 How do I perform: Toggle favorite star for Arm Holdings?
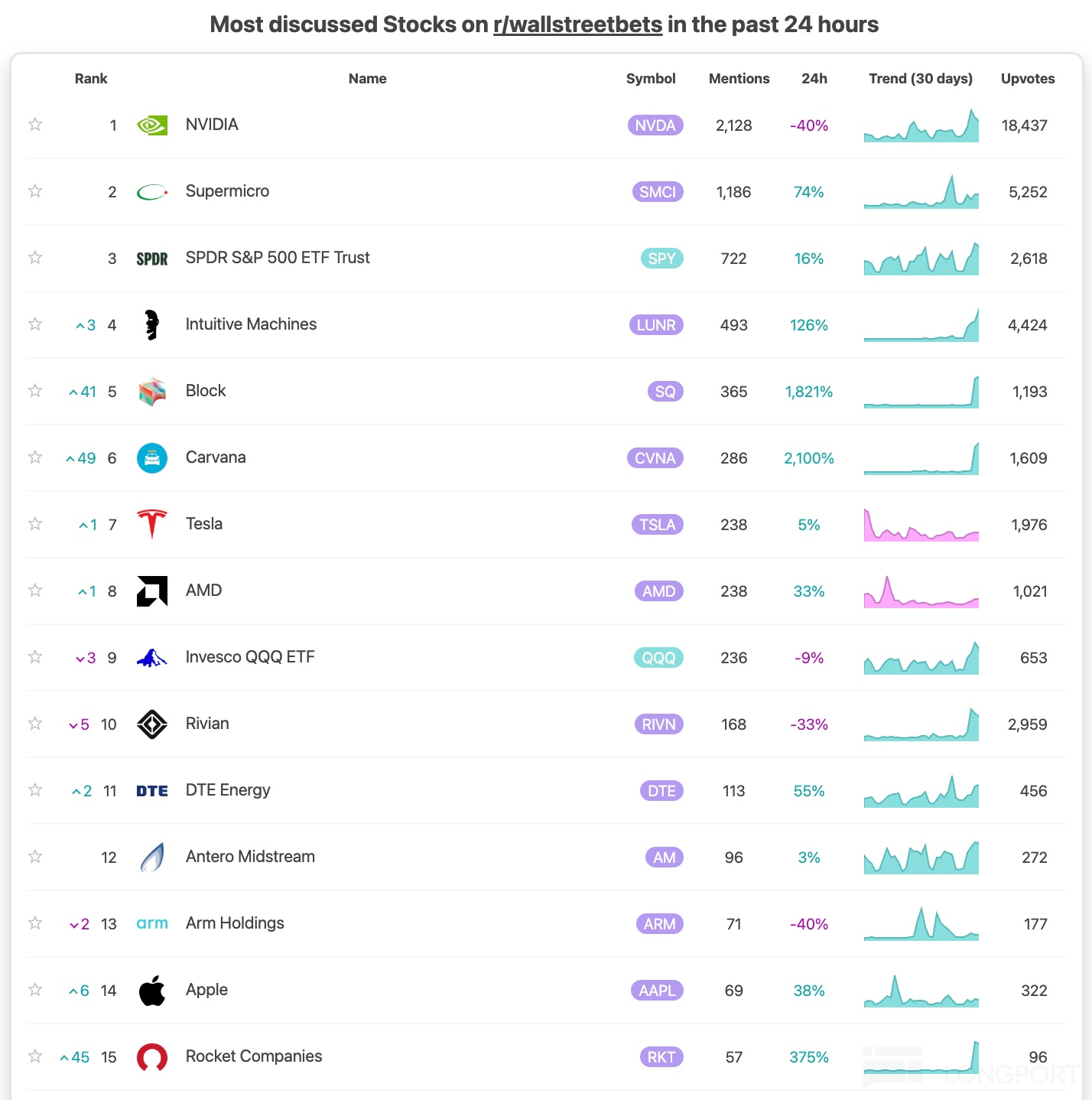[x=35, y=923]
